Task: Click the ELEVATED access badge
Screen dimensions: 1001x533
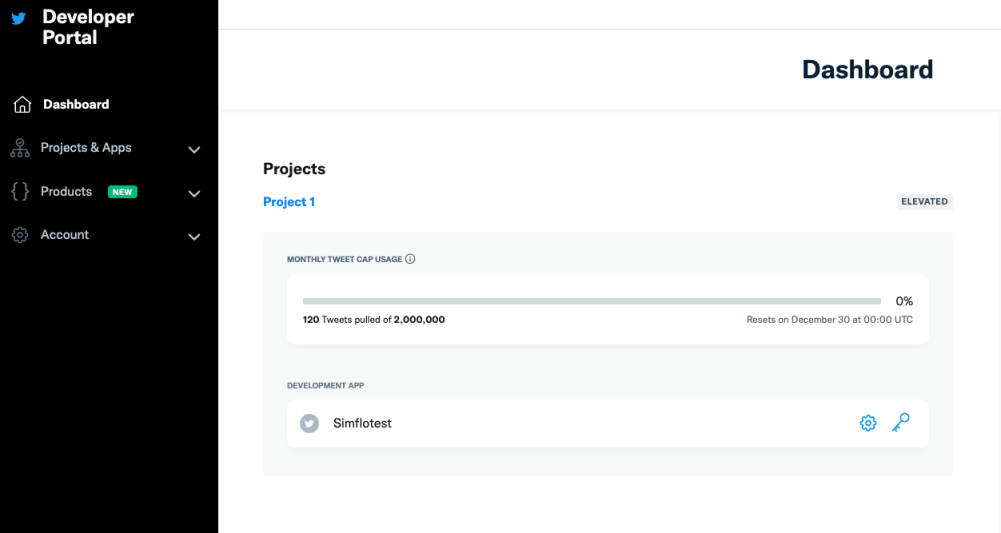Action: (x=924, y=202)
